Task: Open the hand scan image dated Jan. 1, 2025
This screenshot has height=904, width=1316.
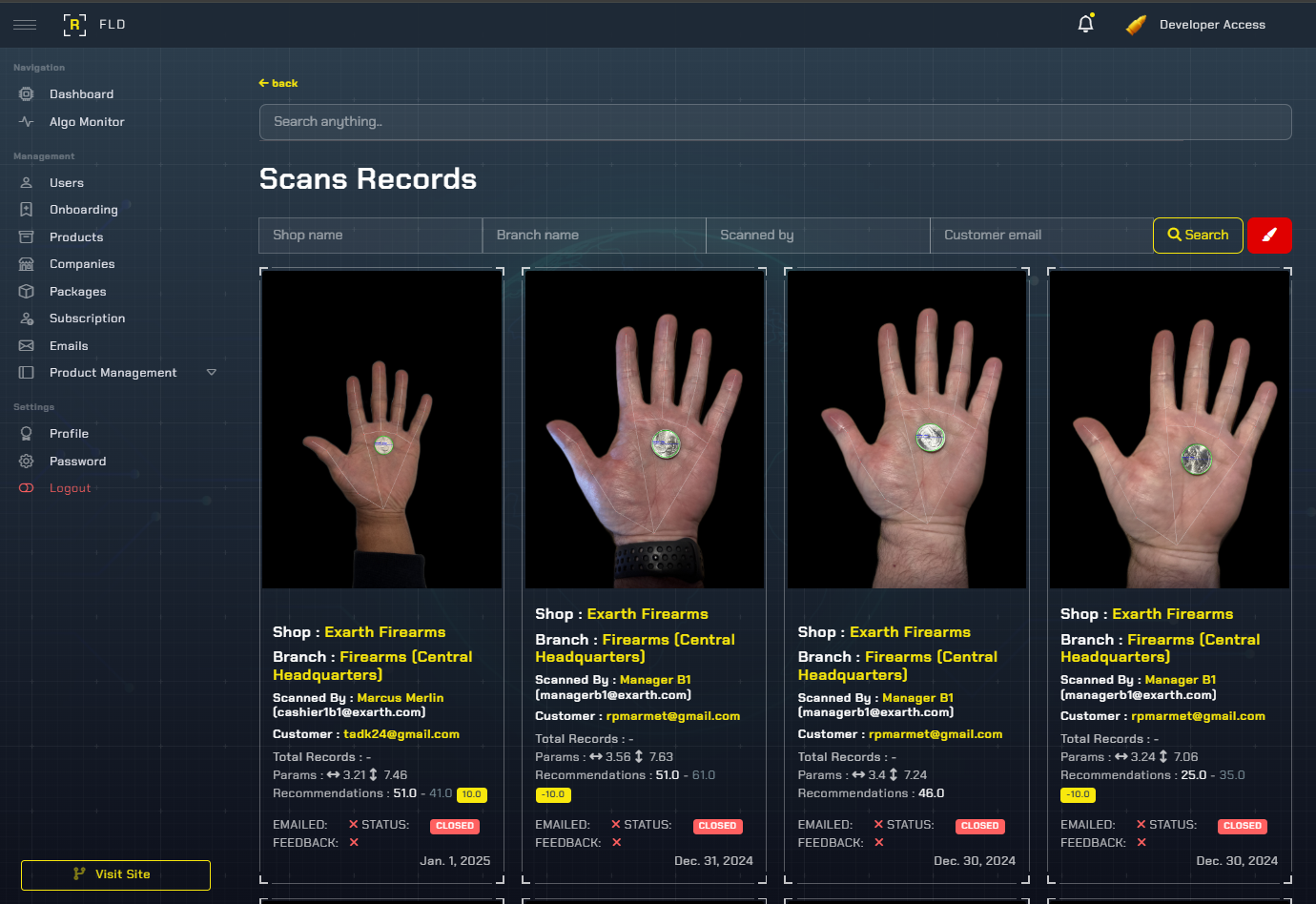Action: click(x=381, y=429)
